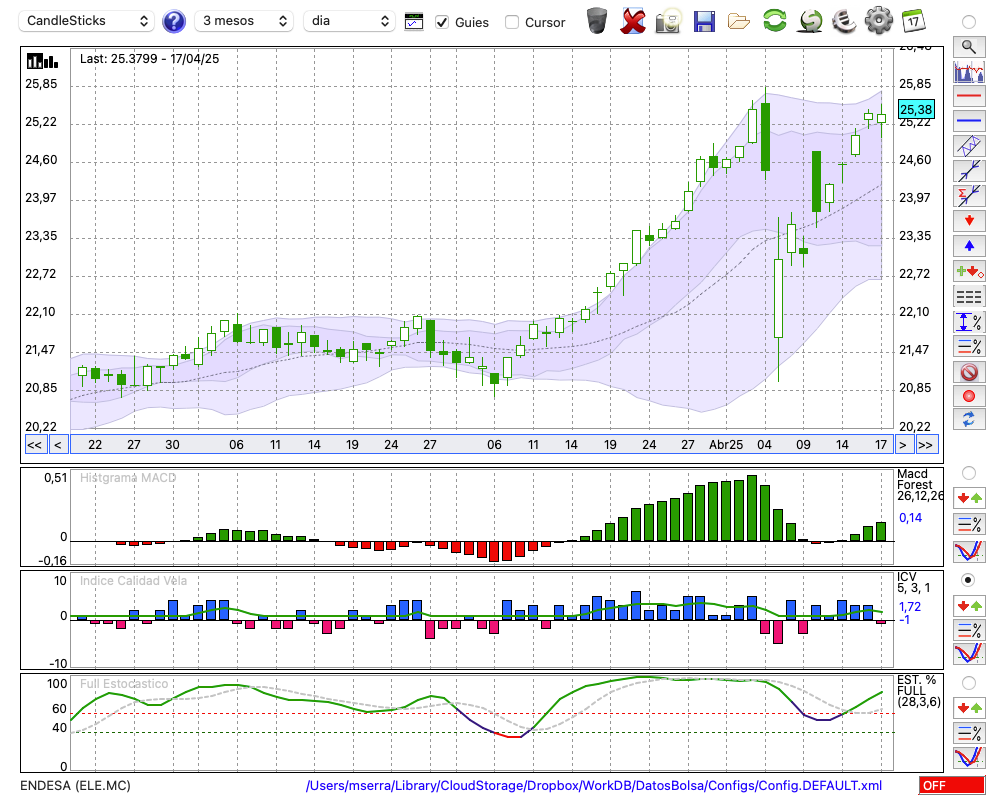Click the ICV panel lines-percent button
This screenshot has height=800, width=1000.
click(x=969, y=630)
